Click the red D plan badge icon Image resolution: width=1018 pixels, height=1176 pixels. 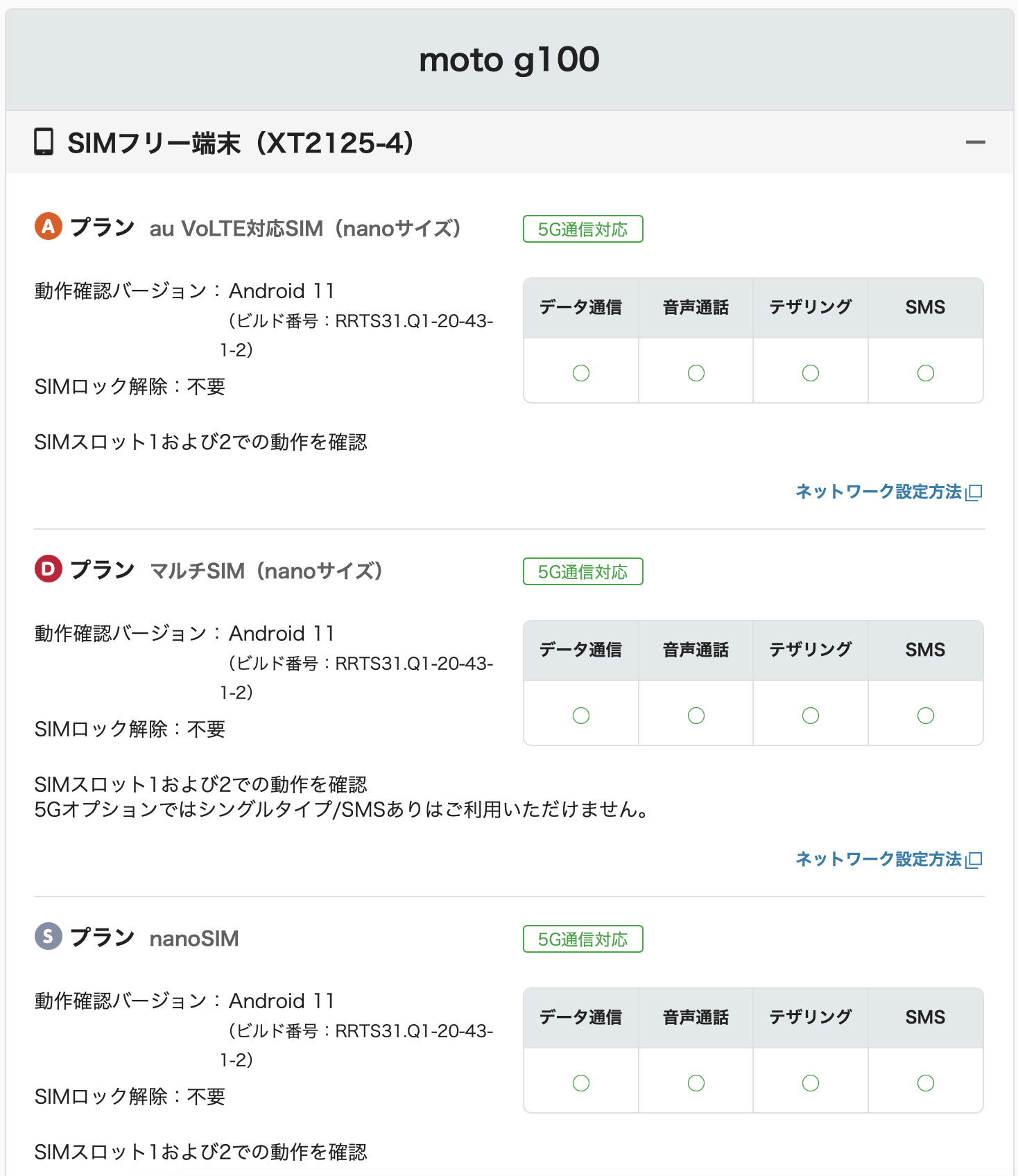coord(49,569)
